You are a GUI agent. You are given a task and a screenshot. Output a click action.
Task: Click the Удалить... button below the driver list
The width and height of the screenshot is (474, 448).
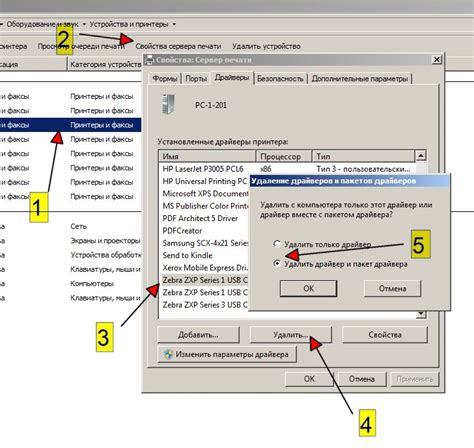tap(291, 335)
